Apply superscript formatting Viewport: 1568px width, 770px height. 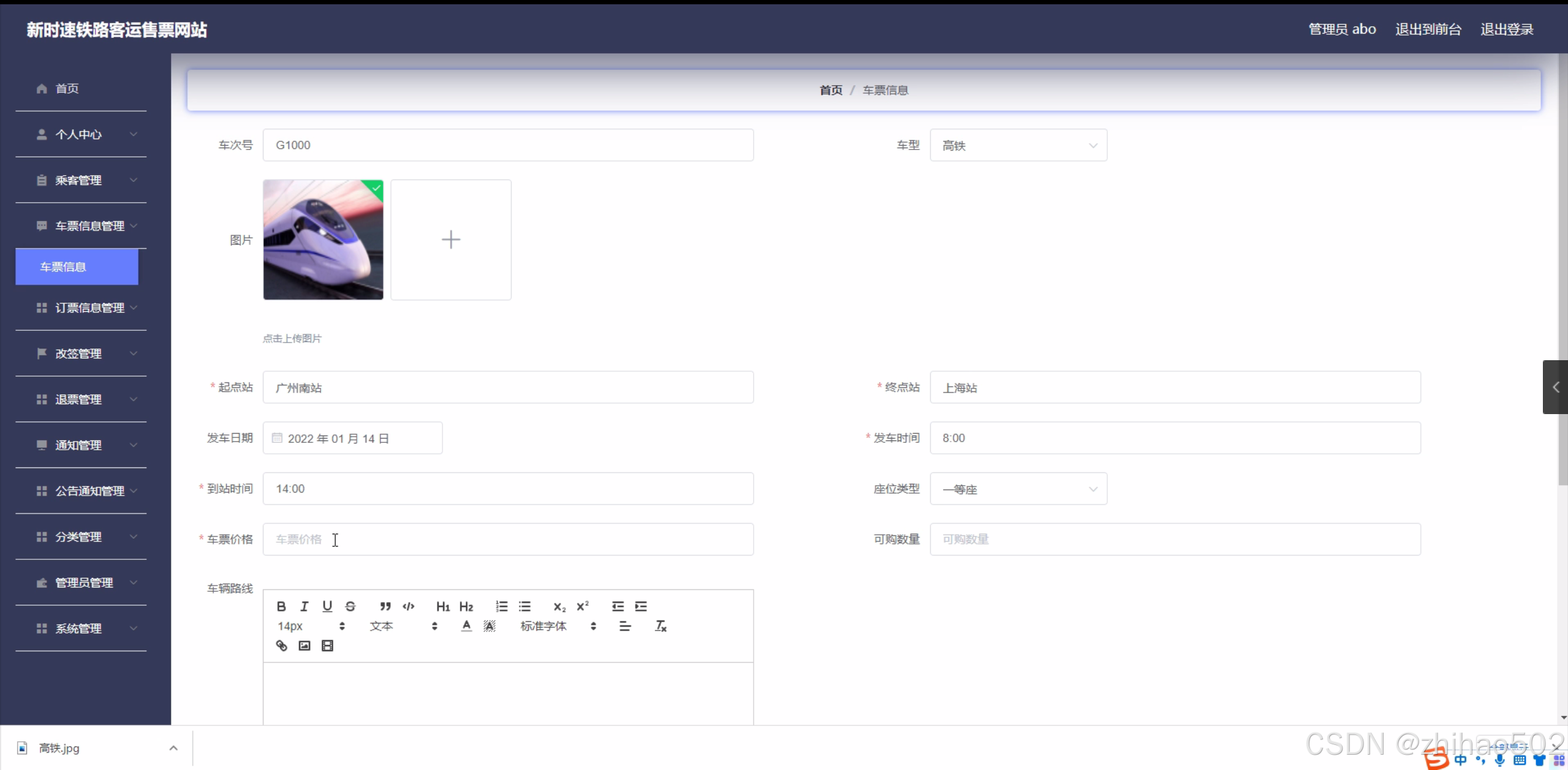tap(582, 606)
